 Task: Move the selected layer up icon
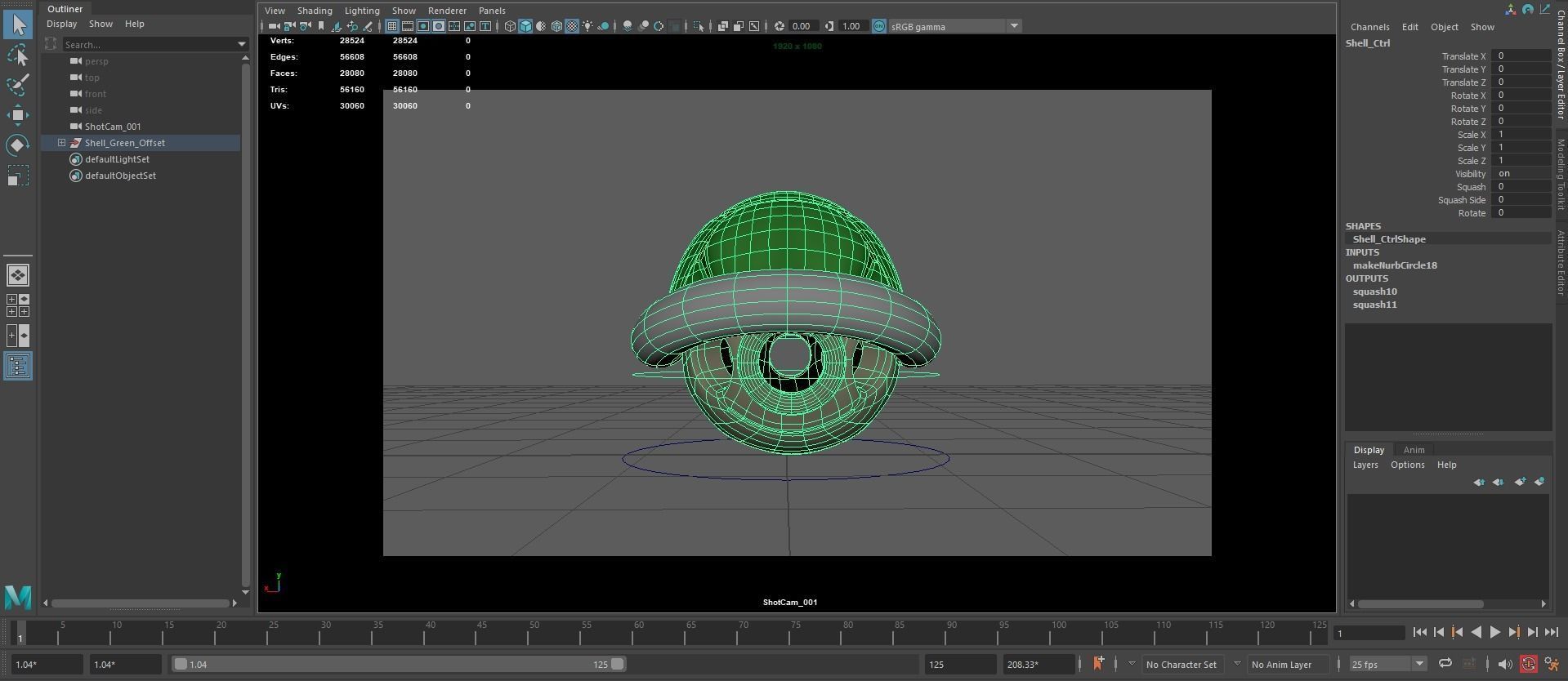click(1479, 482)
